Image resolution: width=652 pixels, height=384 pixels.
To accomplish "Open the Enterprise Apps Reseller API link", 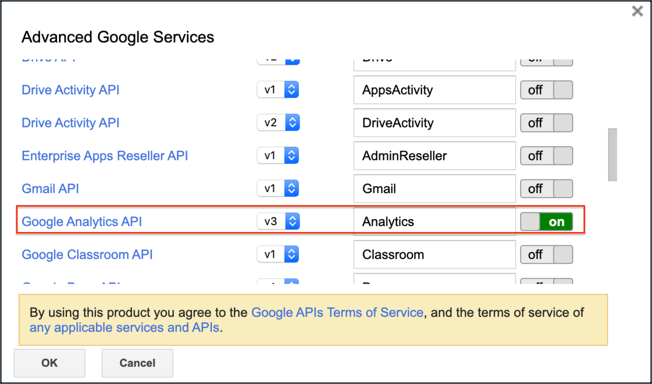I will point(105,156).
